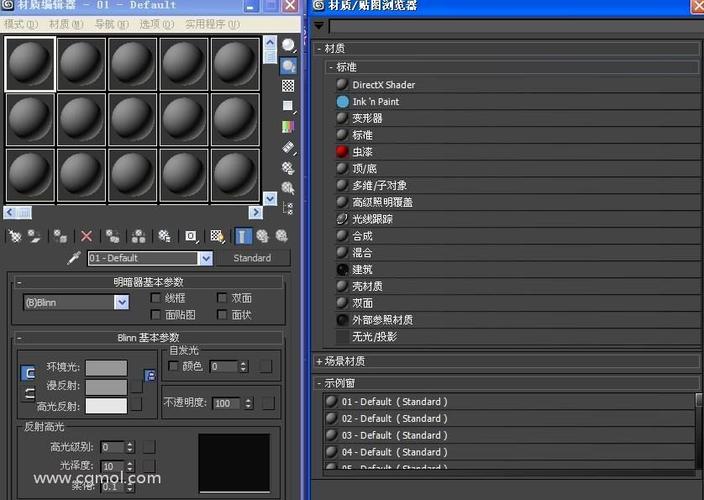Click the Select by Material icon
704x500 pixels.
click(x=288, y=188)
